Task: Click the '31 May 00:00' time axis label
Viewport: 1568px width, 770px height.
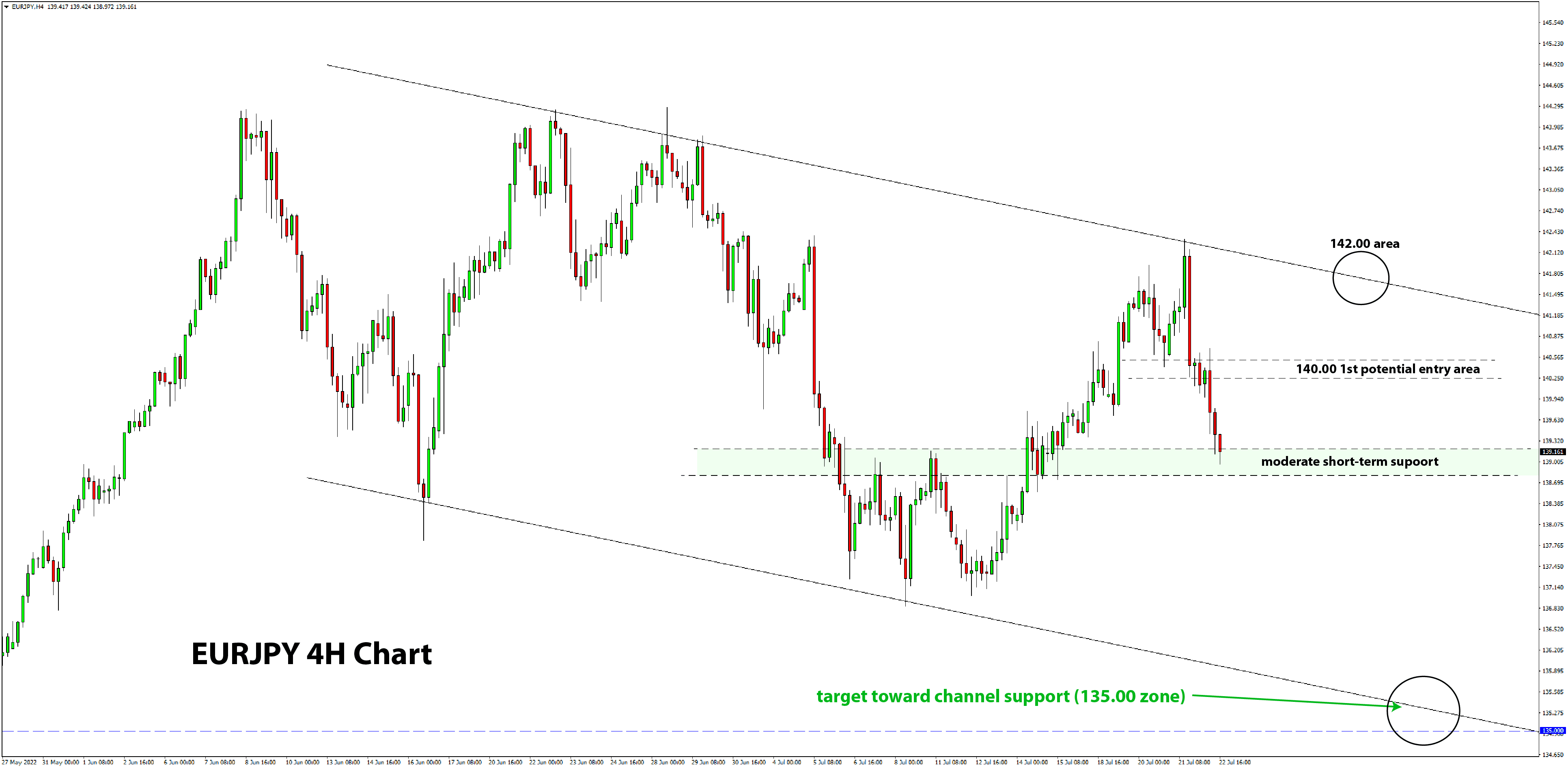Action: 60,762
